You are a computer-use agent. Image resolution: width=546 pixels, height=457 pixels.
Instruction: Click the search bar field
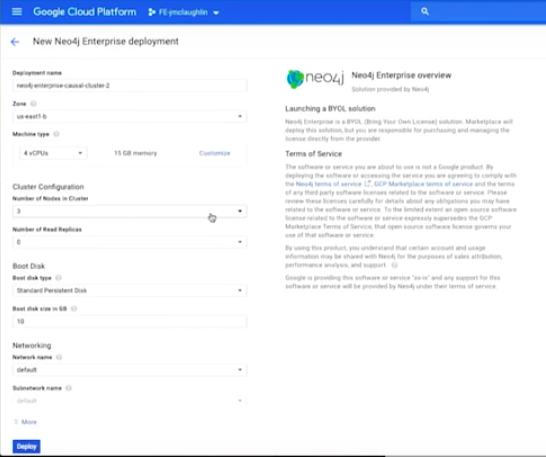(x=478, y=12)
